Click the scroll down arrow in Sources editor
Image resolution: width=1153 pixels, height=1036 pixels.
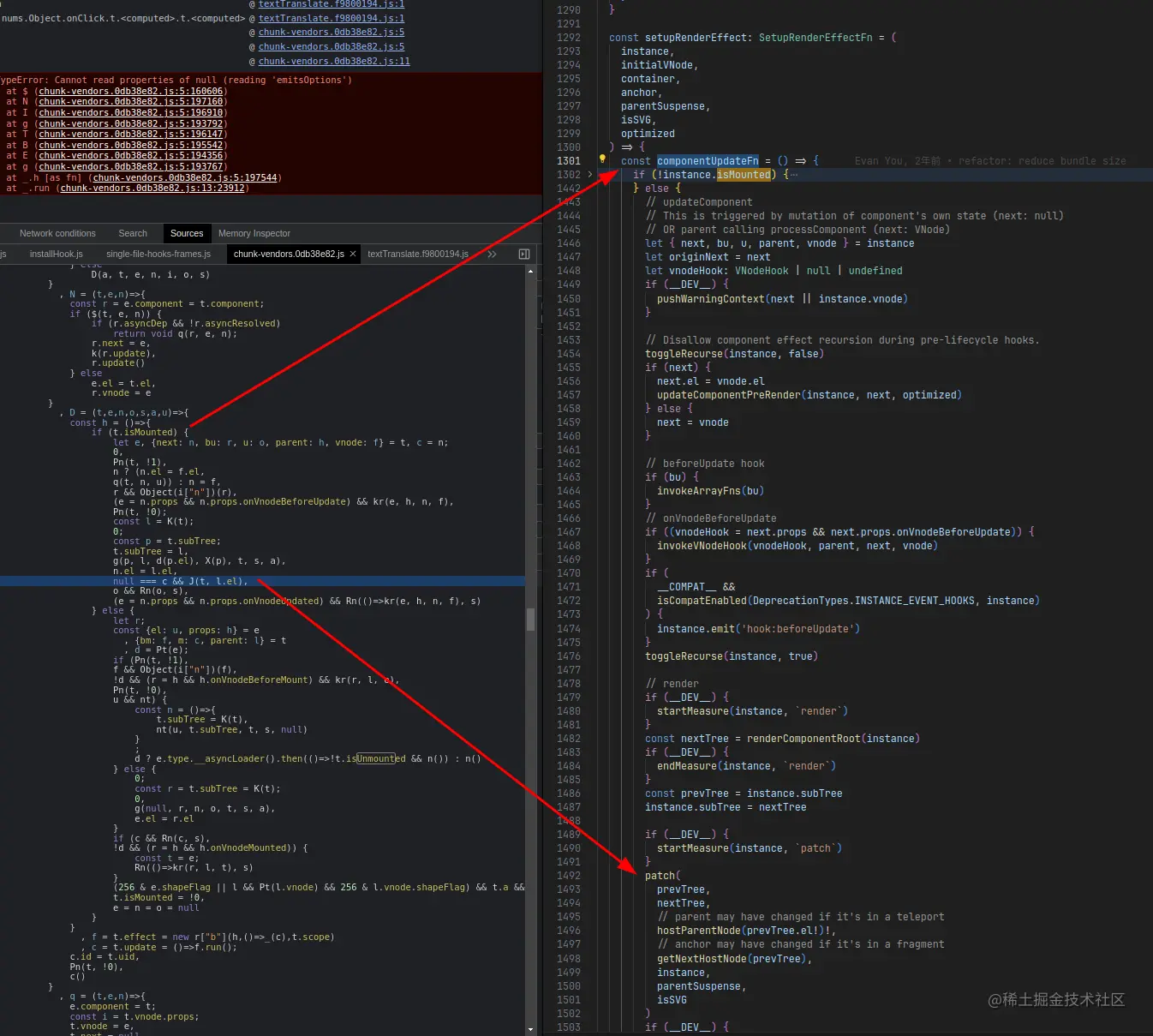(x=531, y=1029)
